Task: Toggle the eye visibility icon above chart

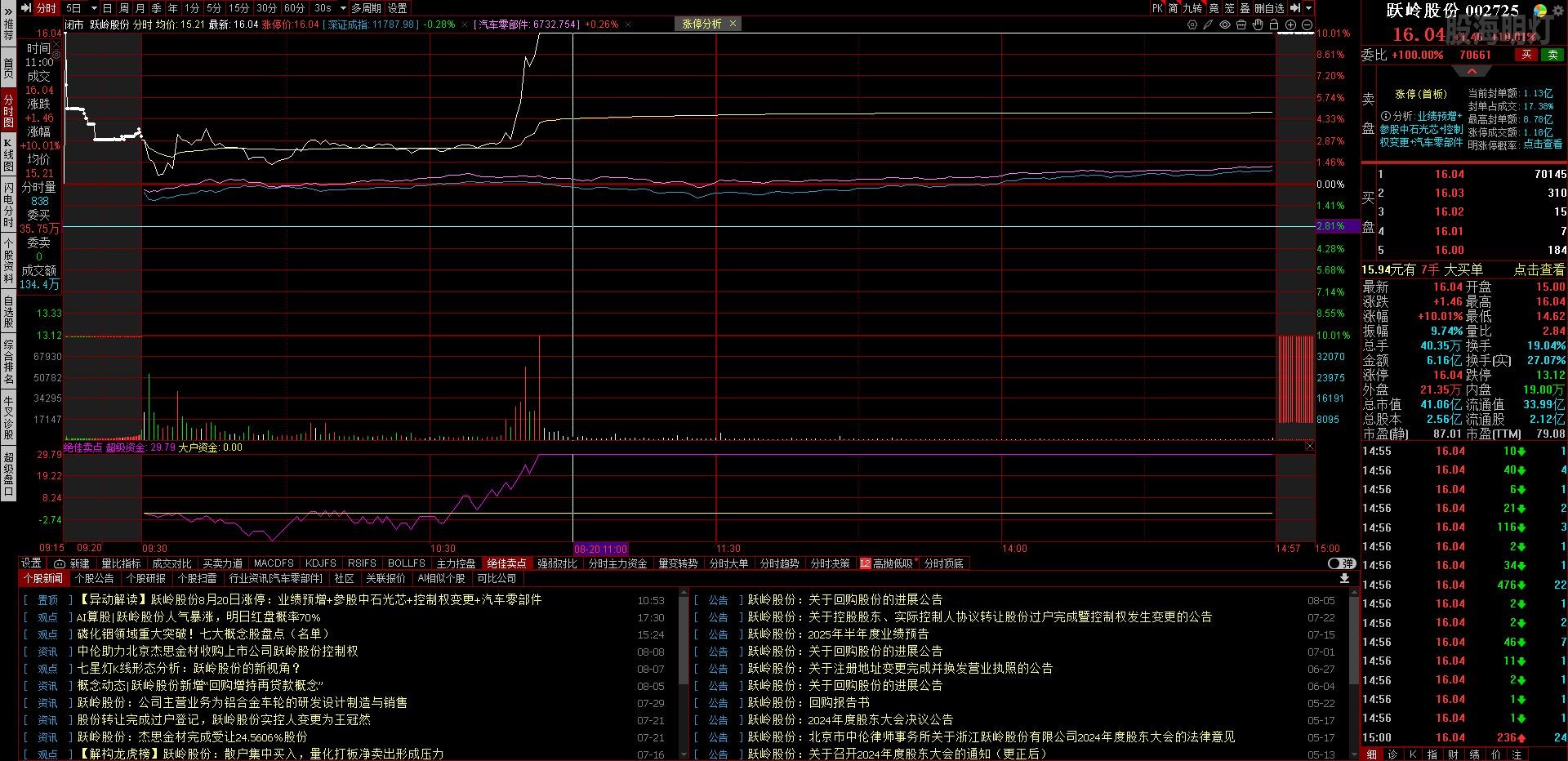Action: tap(1225, 24)
